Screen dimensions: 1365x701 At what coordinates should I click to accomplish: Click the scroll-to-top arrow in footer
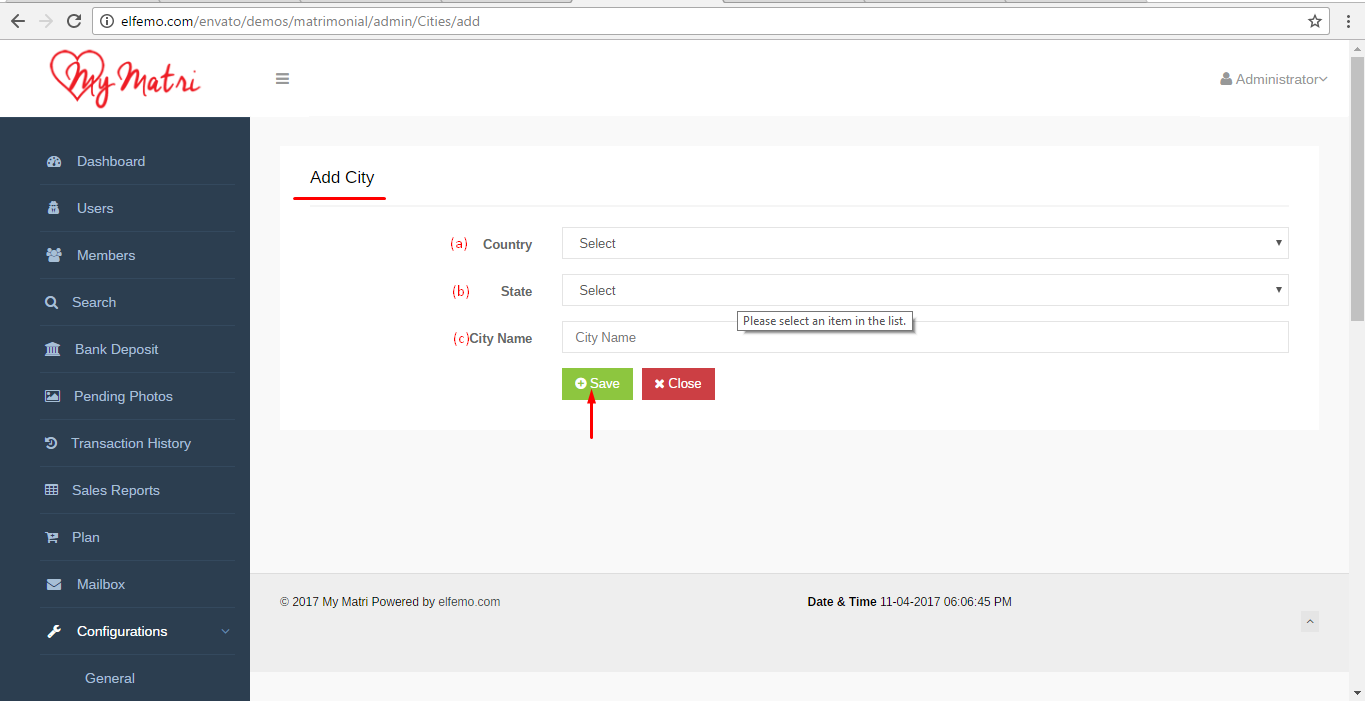(1310, 622)
